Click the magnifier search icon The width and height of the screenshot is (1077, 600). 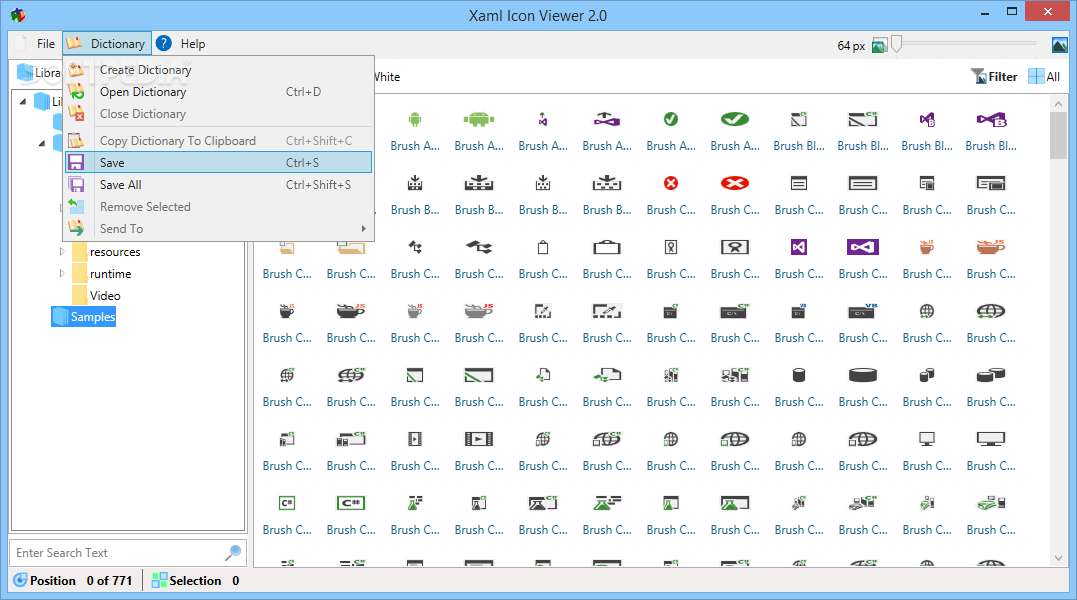click(x=234, y=552)
